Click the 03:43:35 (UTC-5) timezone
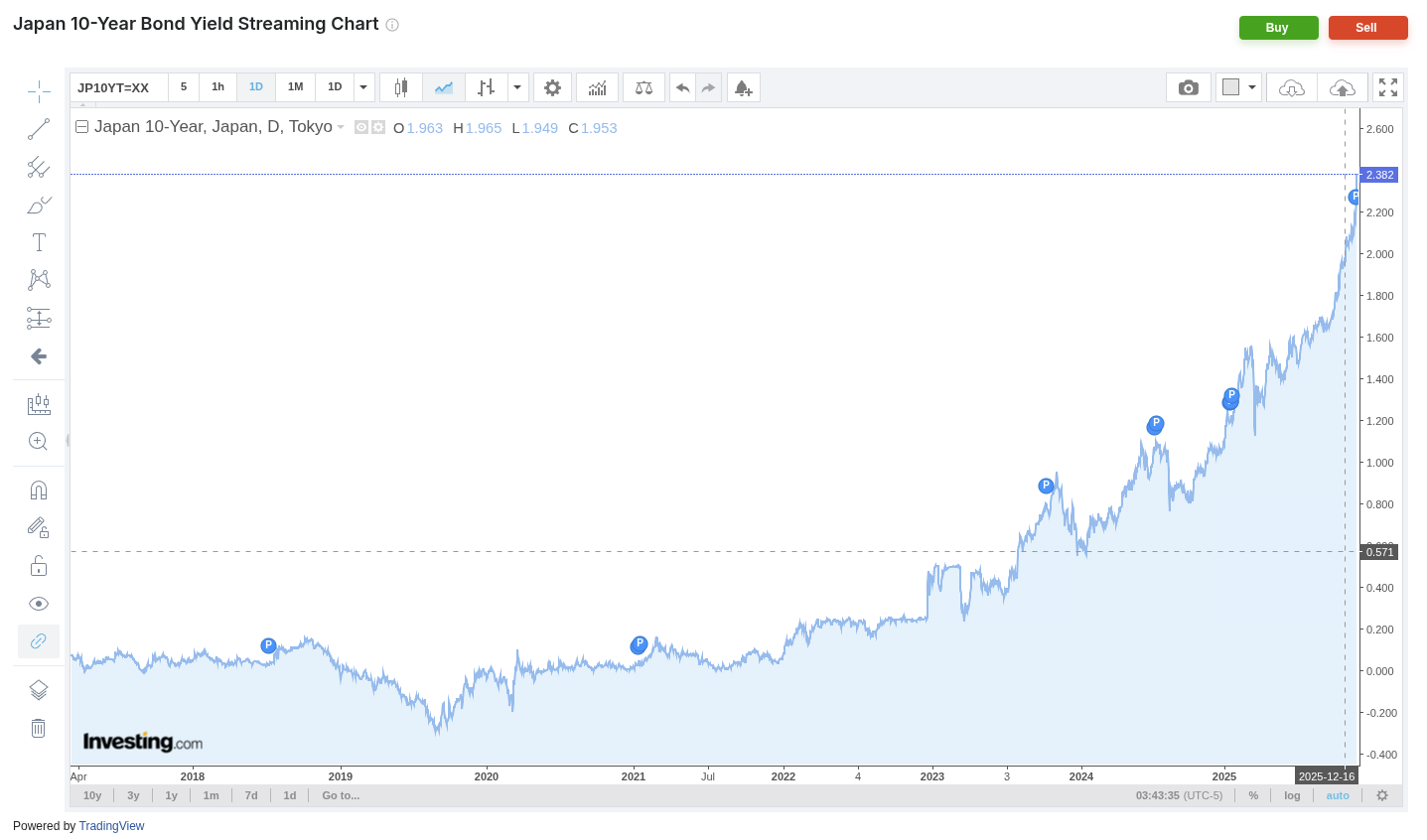 point(1180,795)
